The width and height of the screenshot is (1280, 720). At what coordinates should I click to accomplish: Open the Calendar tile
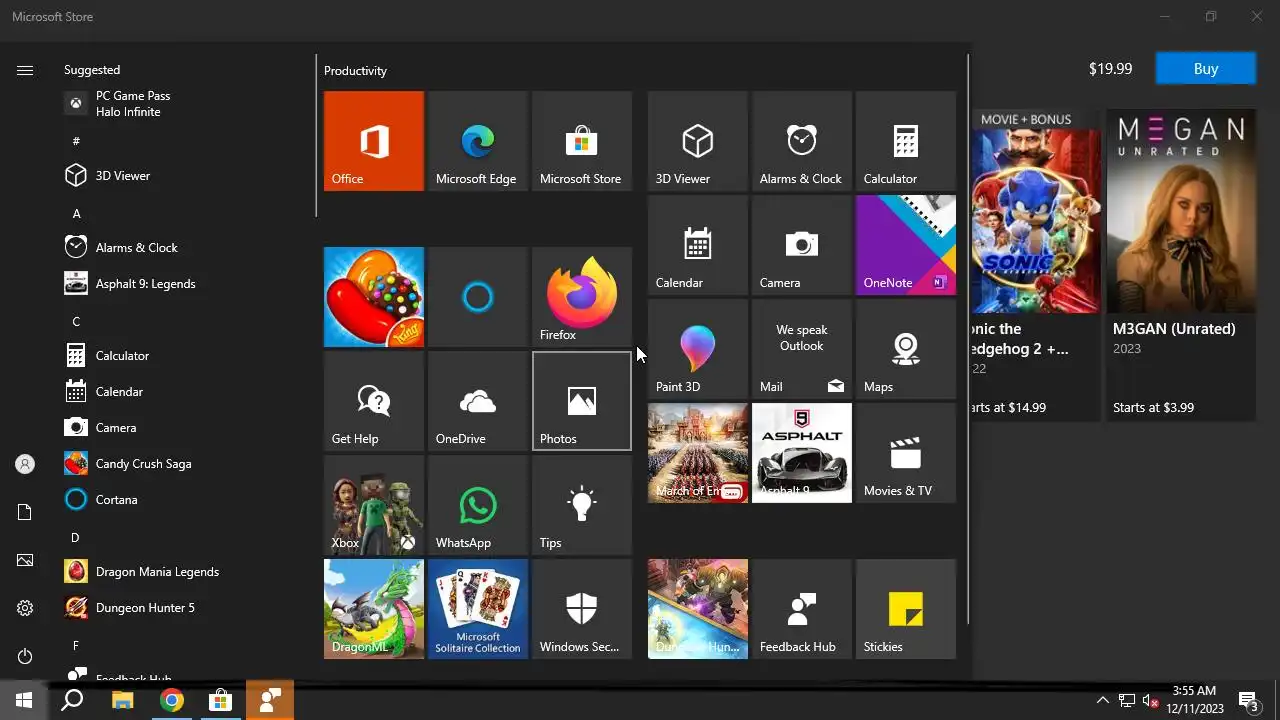click(x=698, y=245)
